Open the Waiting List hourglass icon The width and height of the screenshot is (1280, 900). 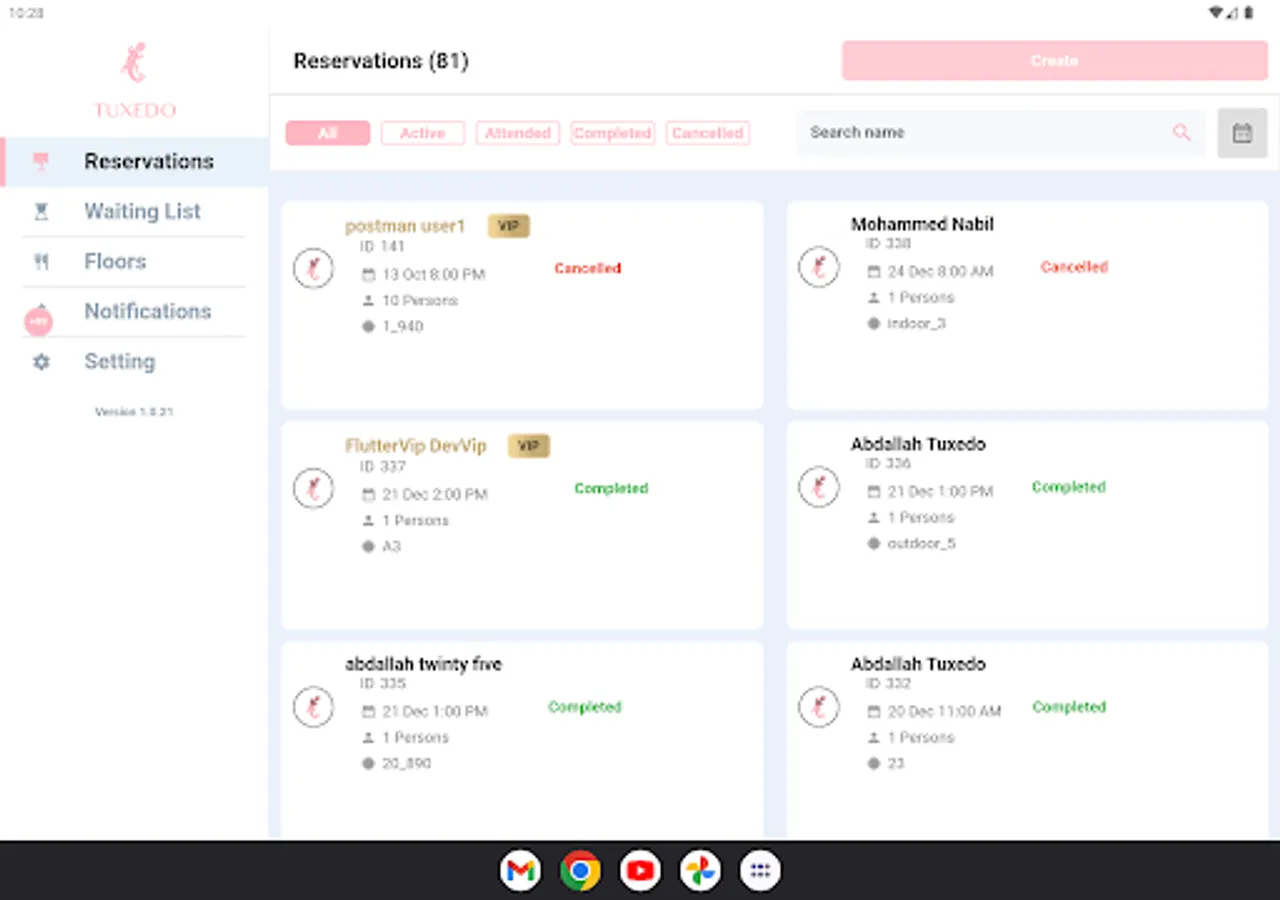40,211
